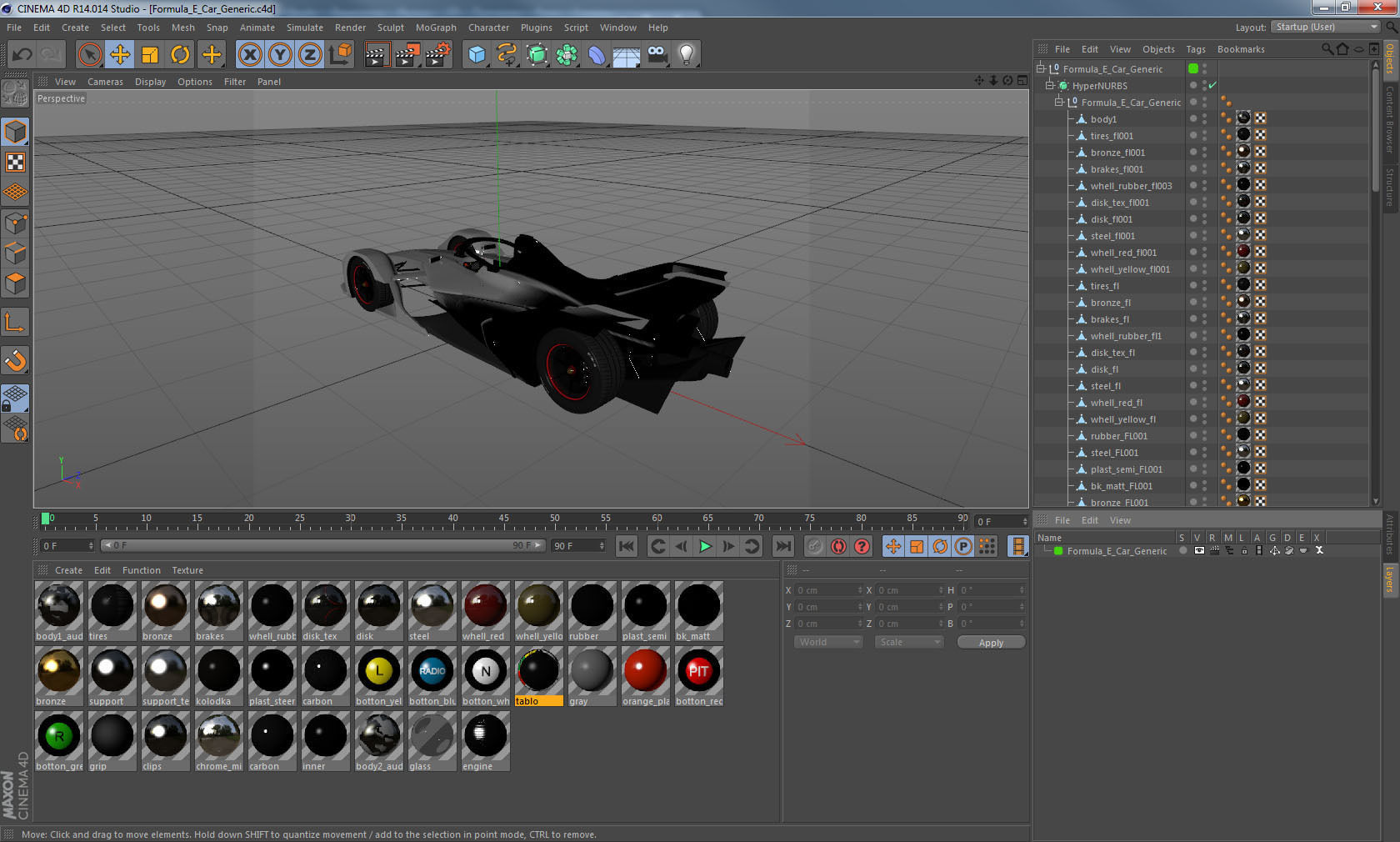Switch to Model mode in left palette
1400x842 pixels.
[x=15, y=132]
